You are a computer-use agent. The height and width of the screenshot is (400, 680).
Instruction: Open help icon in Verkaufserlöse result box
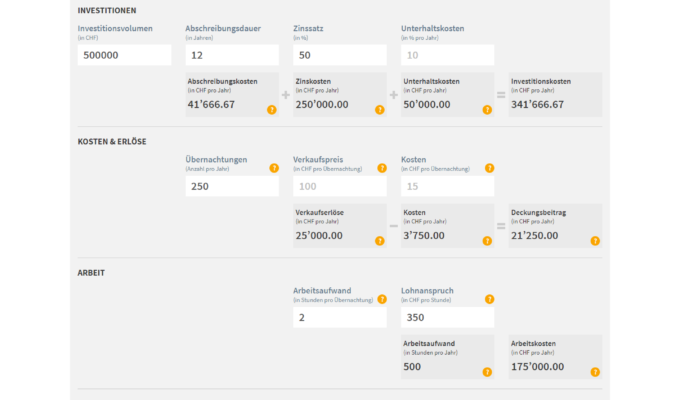point(379,241)
